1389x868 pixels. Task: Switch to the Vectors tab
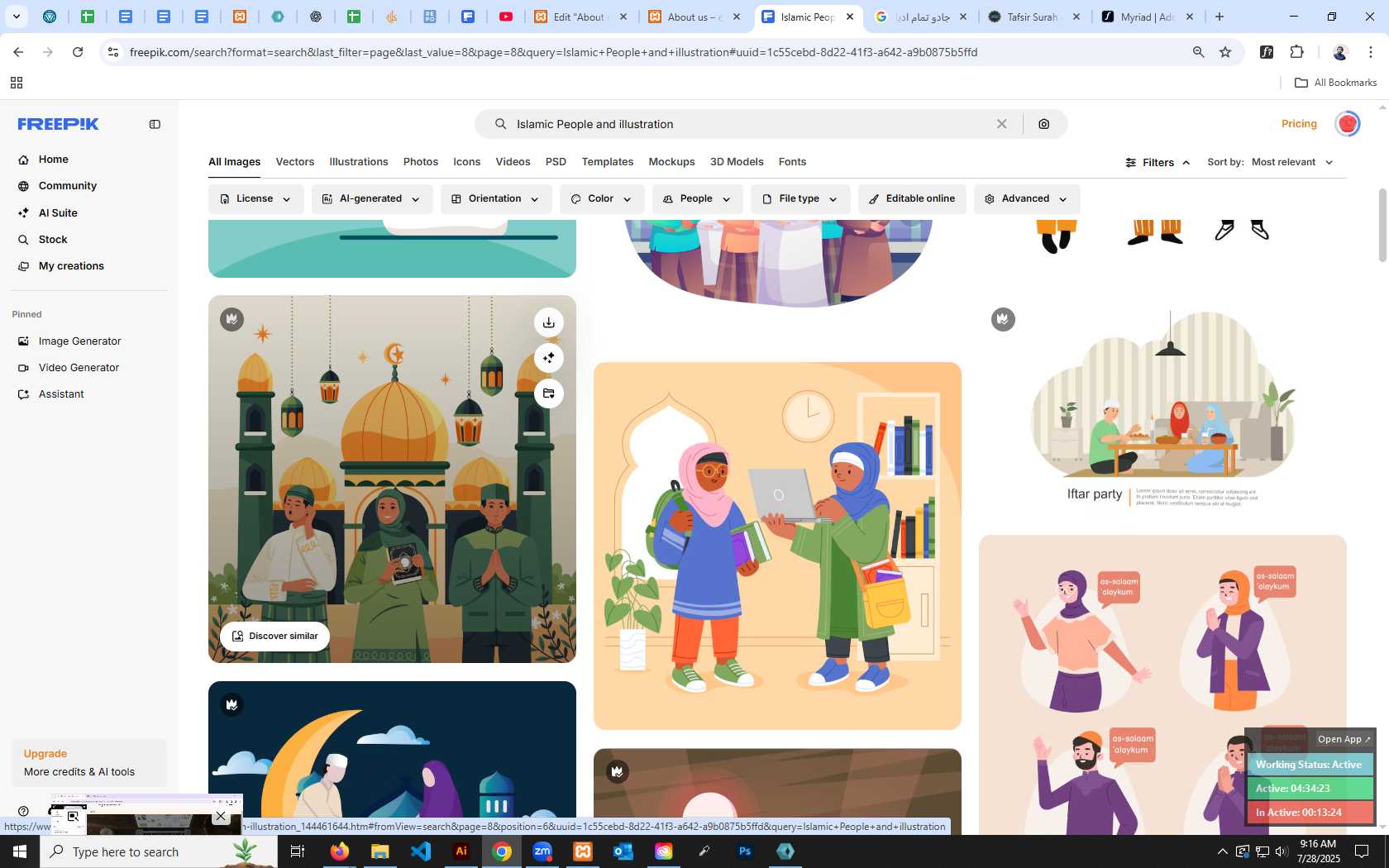click(x=295, y=162)
